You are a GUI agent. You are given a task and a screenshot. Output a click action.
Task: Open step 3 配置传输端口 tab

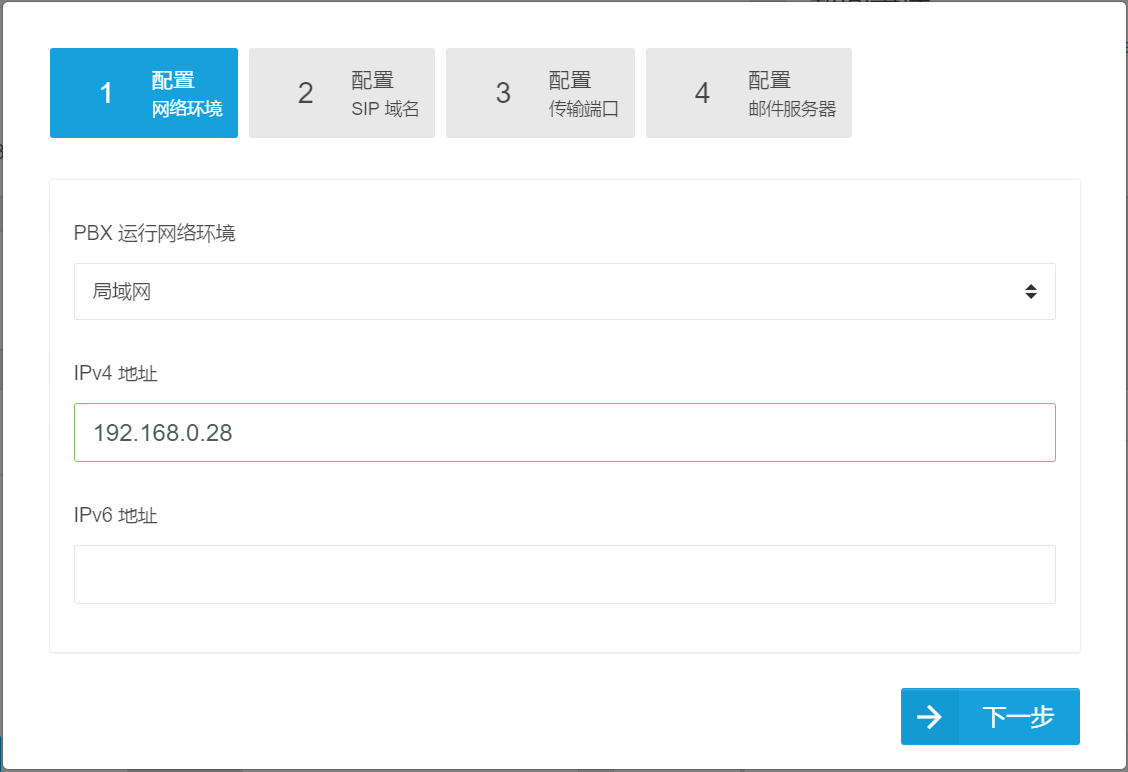point(540,93)
